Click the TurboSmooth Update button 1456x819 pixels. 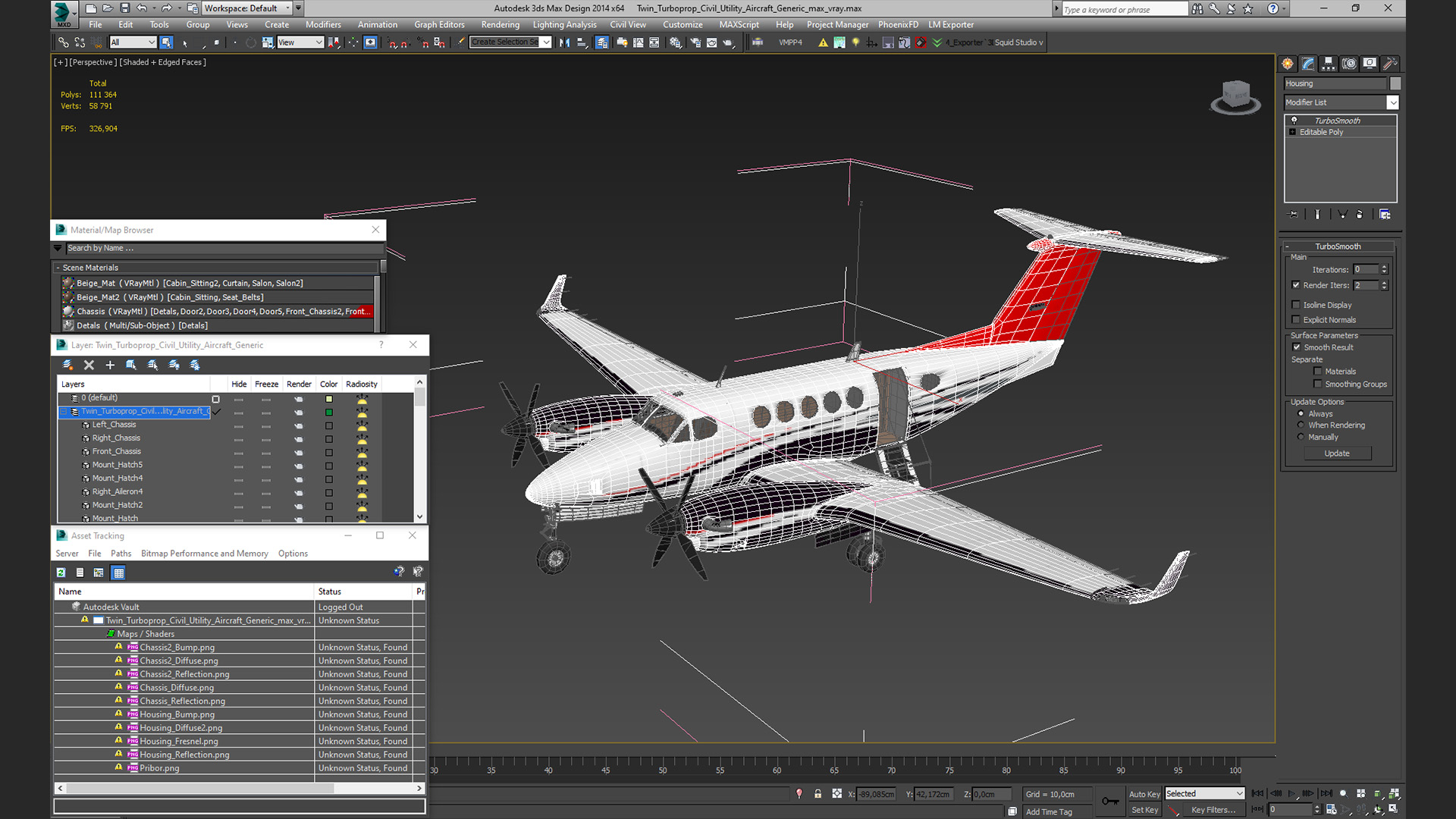coord(1337,453)
